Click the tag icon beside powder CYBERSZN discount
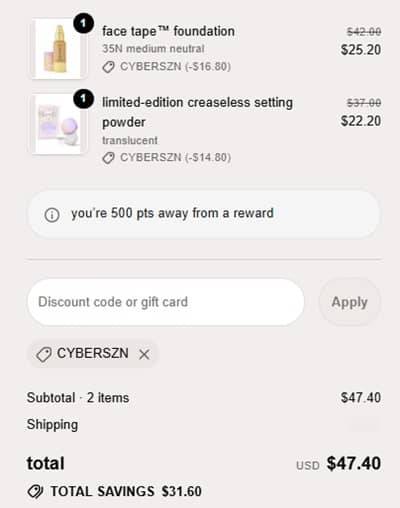 pyautogui.click(x=108, y=158)
